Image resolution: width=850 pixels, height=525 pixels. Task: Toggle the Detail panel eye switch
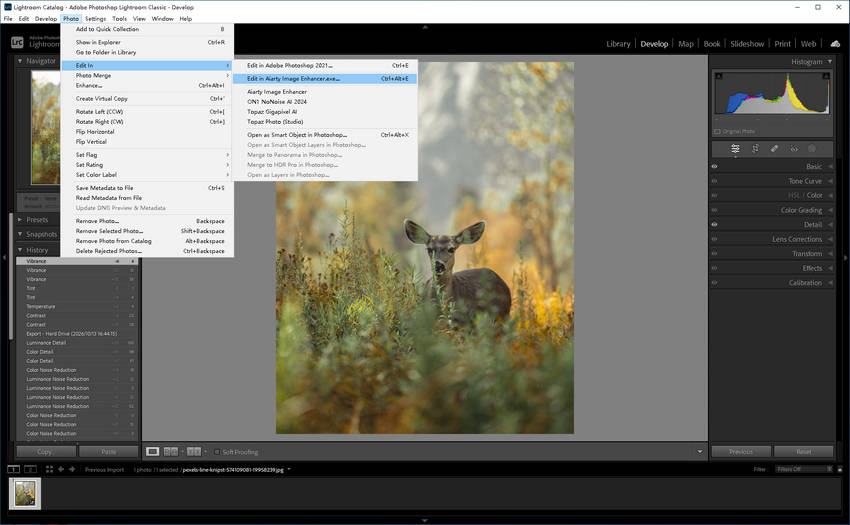click(714, 225)
